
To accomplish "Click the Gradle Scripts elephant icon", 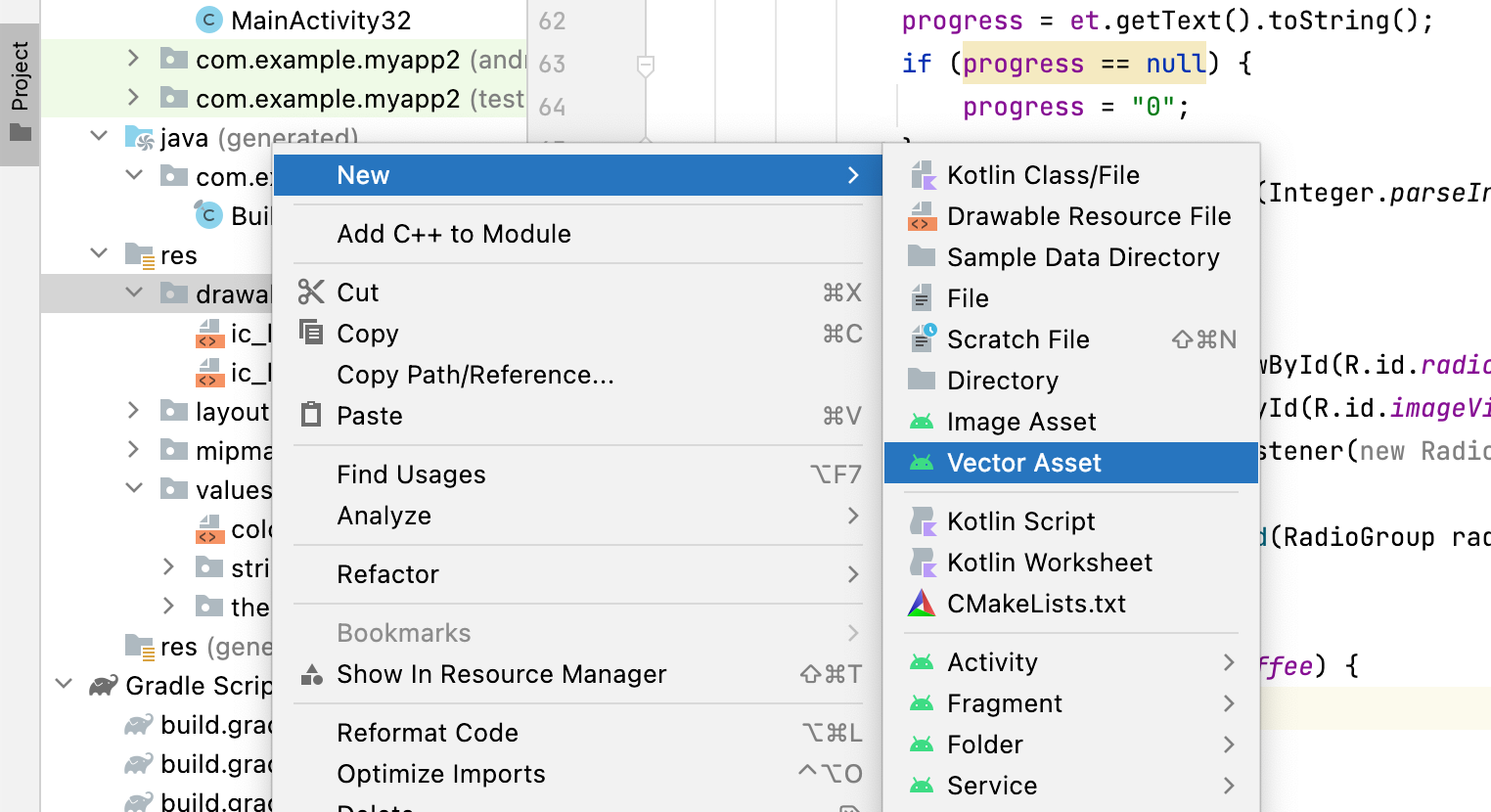I will click(x=103, y=685).
